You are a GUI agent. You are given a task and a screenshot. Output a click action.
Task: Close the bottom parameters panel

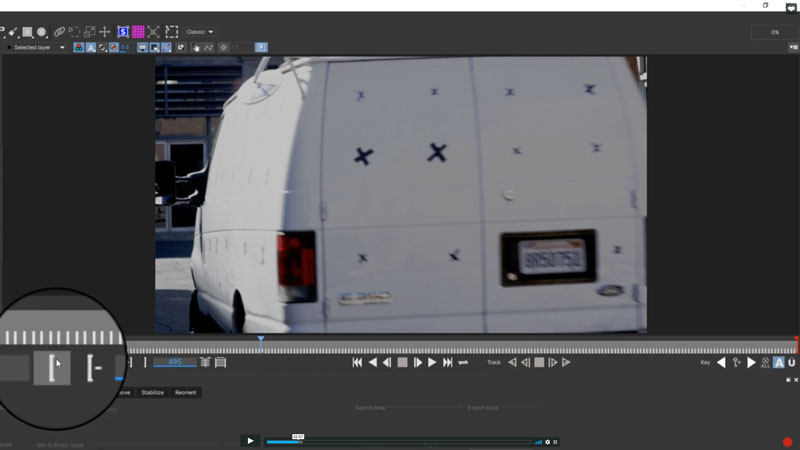(796, 380)
